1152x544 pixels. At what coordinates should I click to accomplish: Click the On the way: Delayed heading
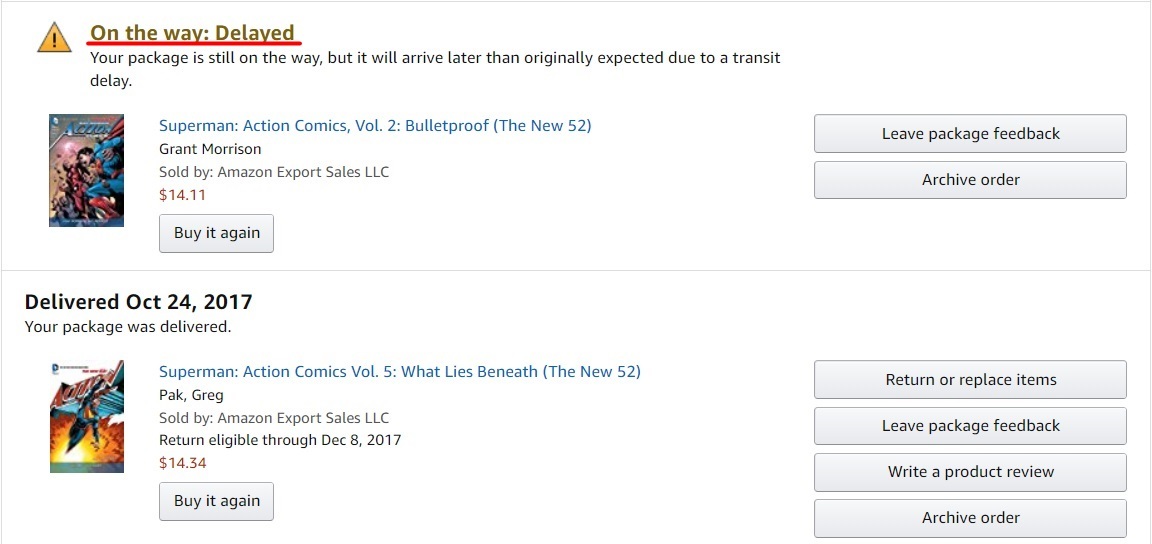point(192,33)
